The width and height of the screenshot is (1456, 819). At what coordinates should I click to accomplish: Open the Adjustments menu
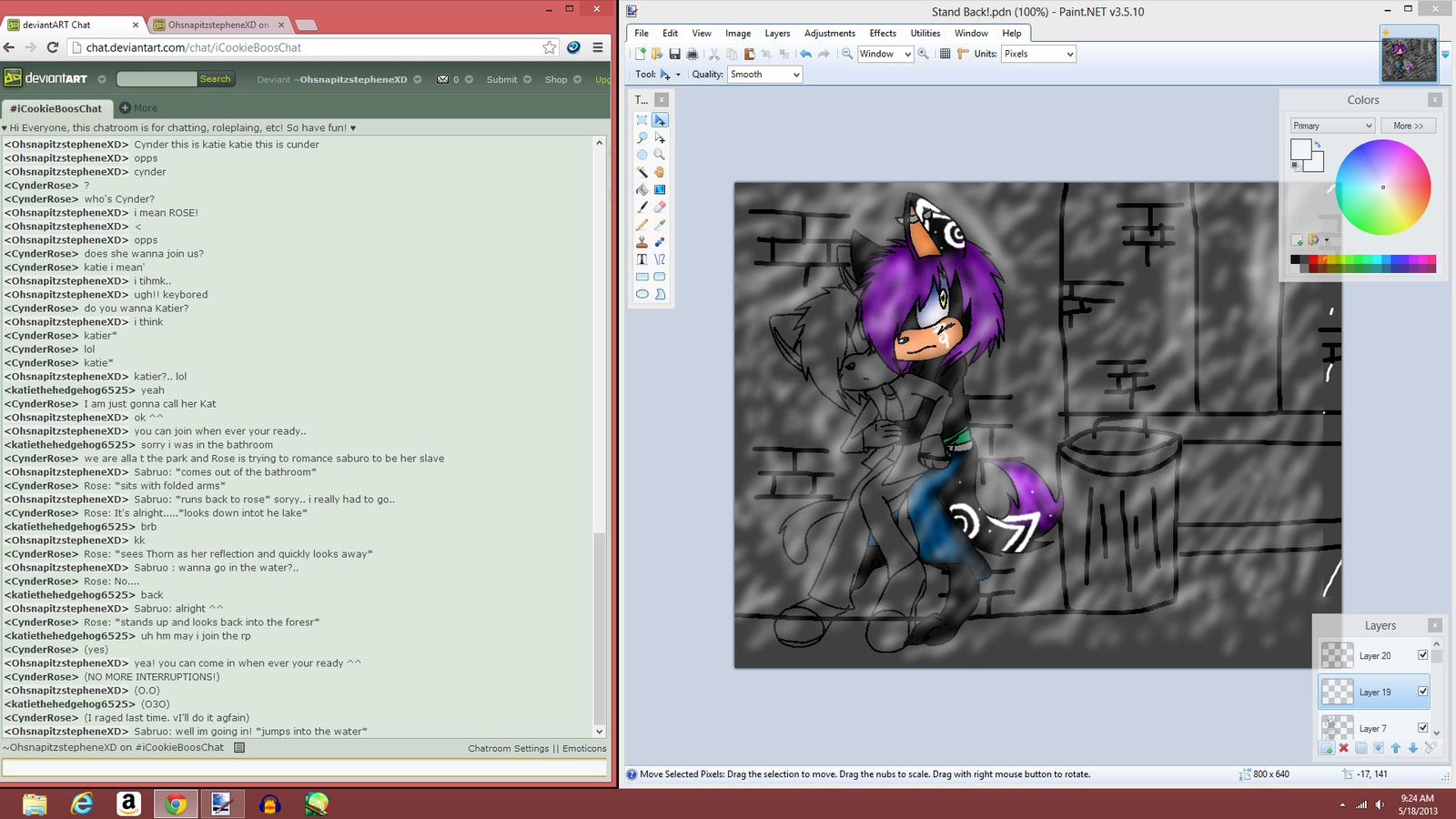pyautogui.click(x=830, y=34)
